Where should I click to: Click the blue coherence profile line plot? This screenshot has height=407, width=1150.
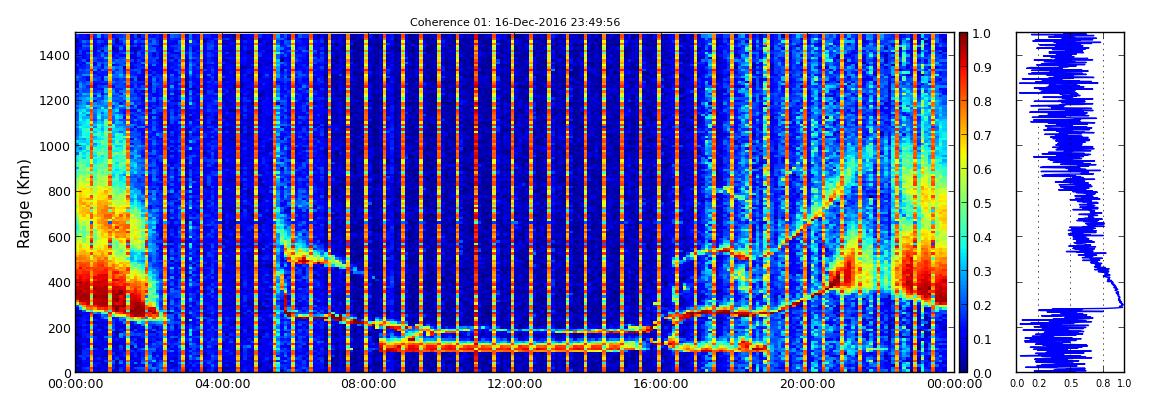click(x=1071, y=202)
